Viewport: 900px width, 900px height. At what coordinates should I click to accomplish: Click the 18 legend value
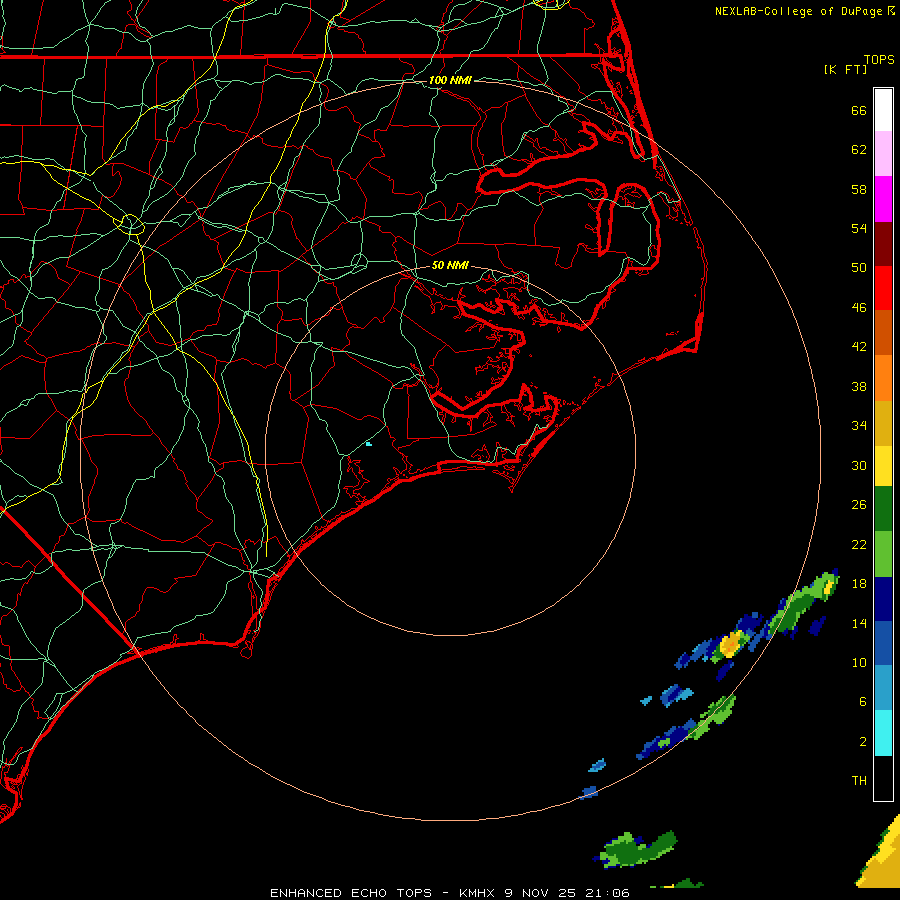pyautogui.click(x=859, y=584)
